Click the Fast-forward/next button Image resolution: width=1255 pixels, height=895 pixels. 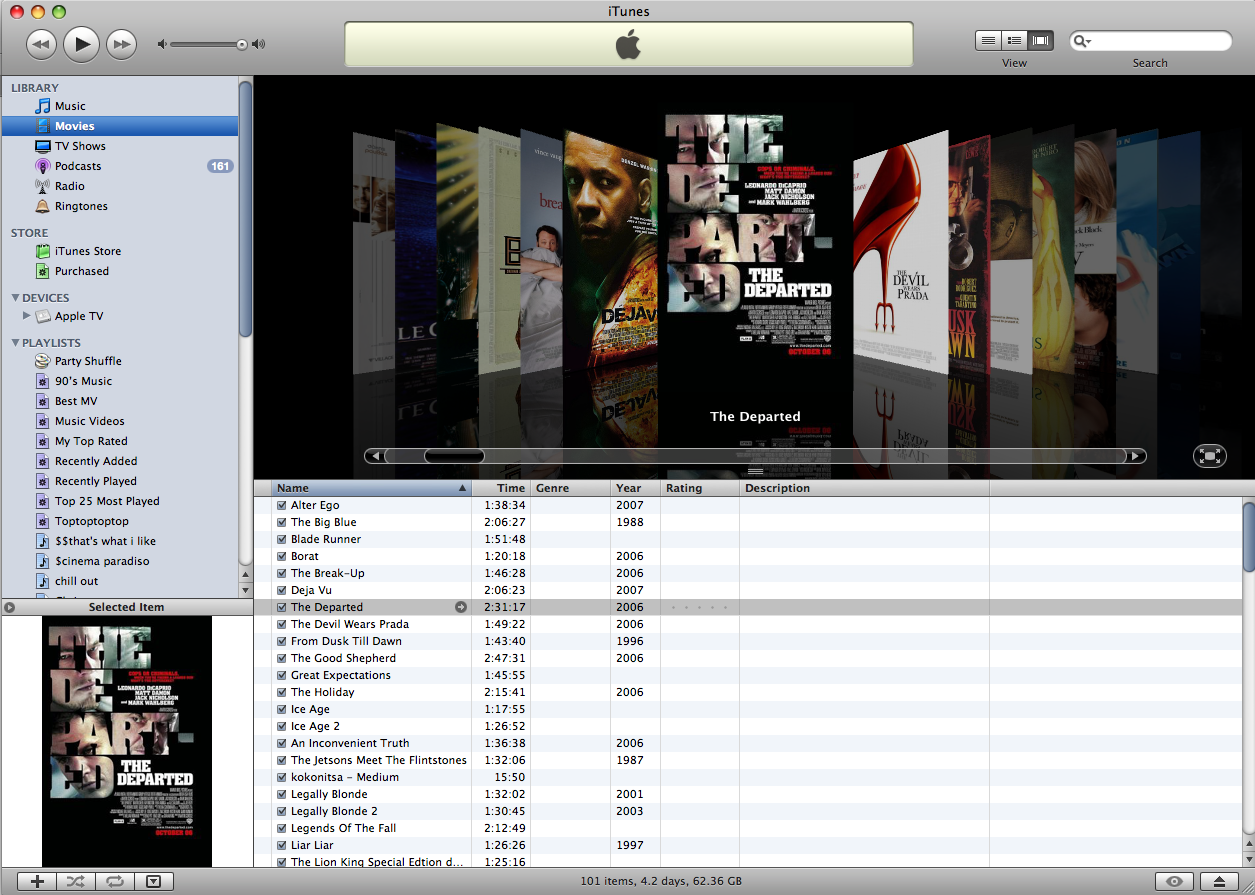coord(121,43)
